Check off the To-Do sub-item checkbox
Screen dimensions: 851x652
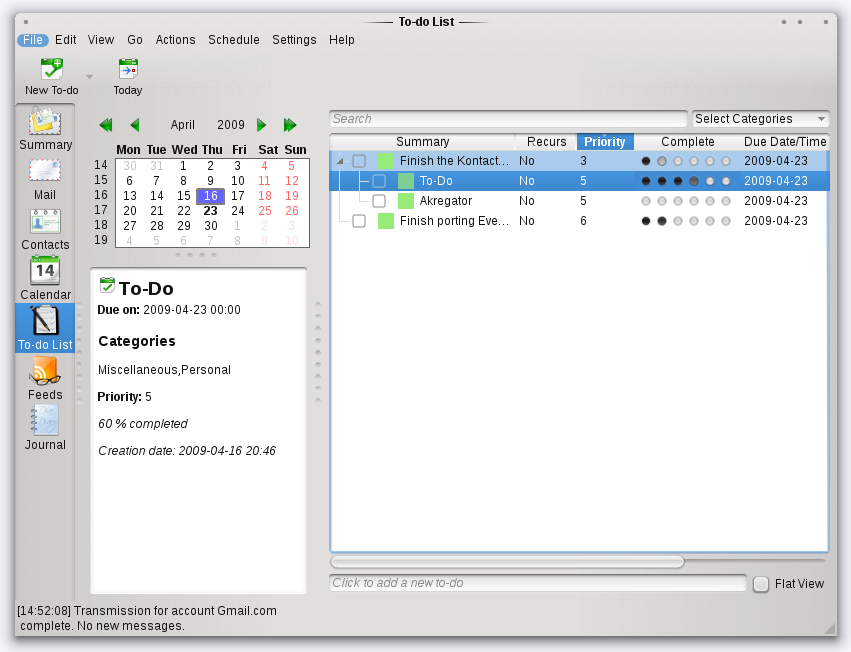click(x=379, y=181)
